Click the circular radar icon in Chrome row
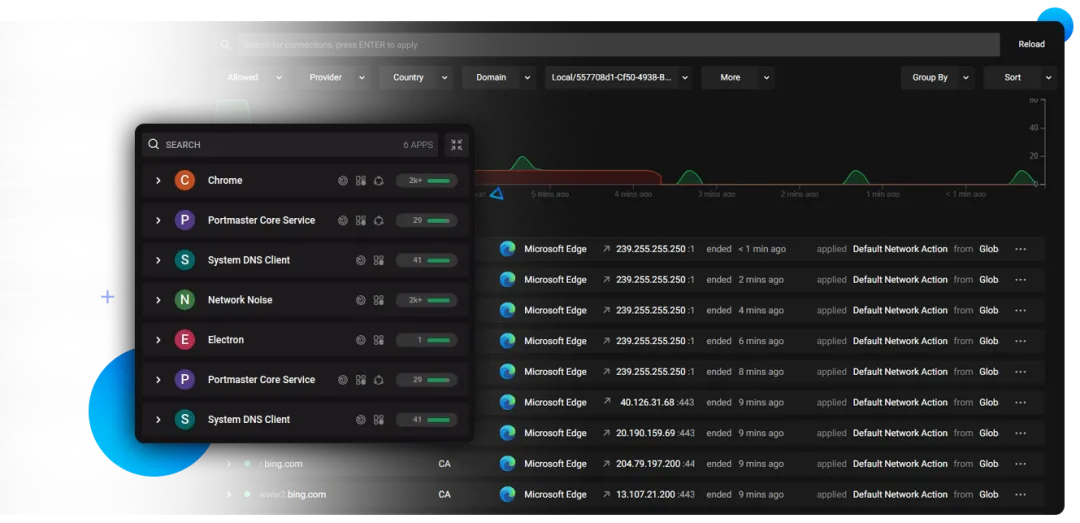 point(343,181)
